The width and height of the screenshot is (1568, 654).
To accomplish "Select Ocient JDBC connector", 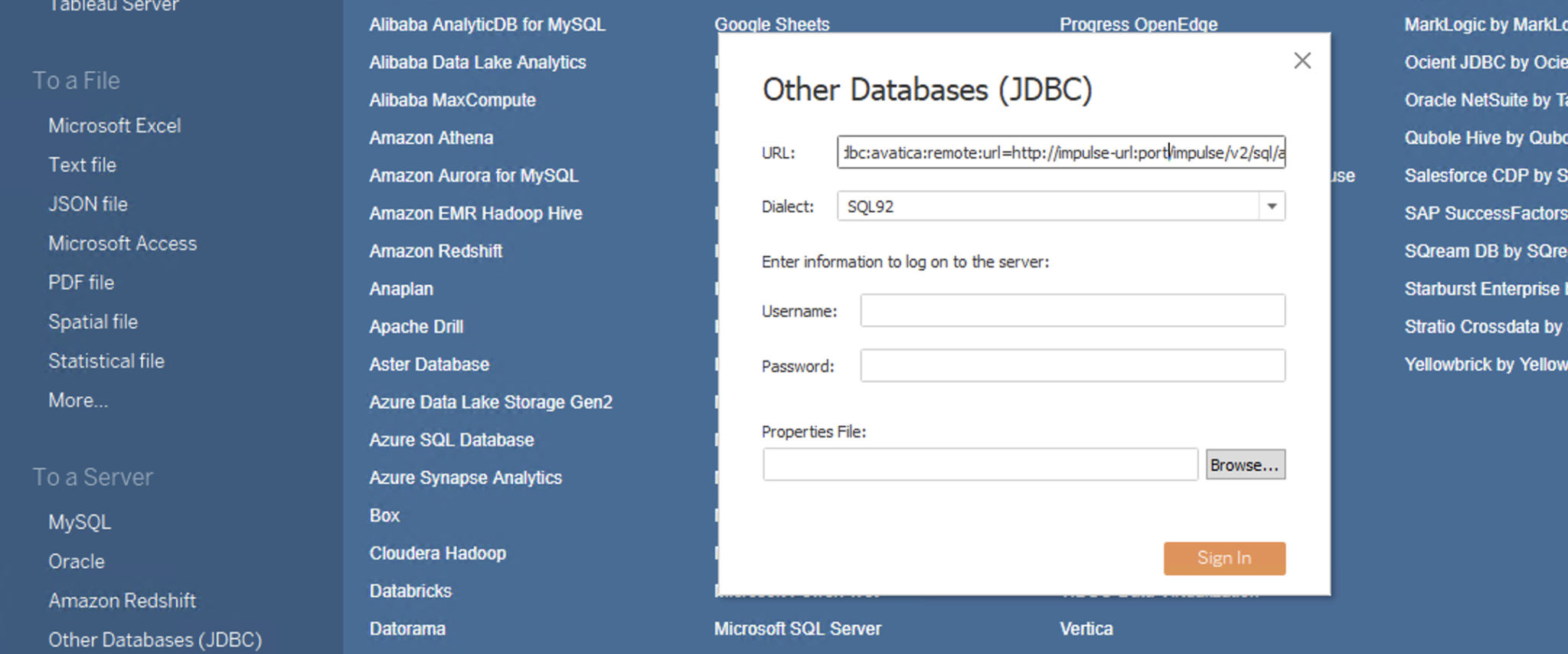I will coord(1486,62).
